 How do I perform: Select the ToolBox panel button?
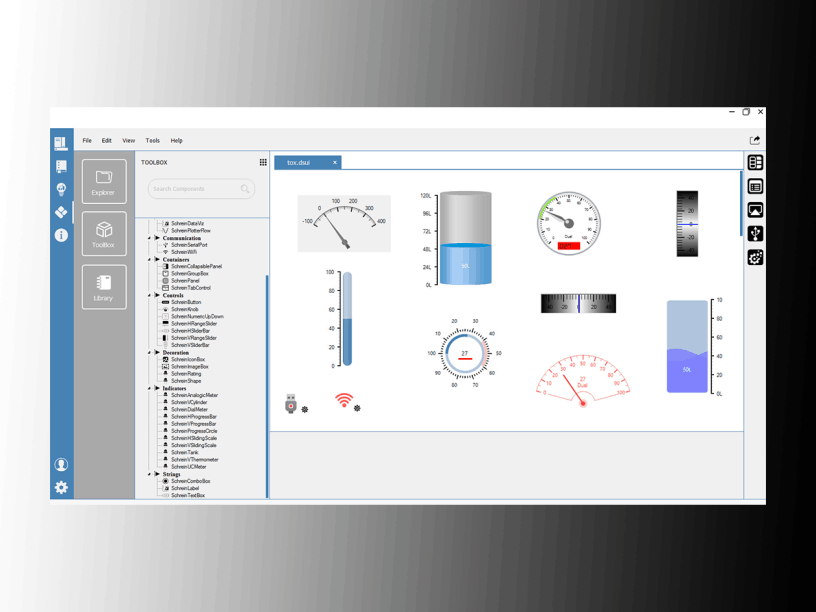104,234
